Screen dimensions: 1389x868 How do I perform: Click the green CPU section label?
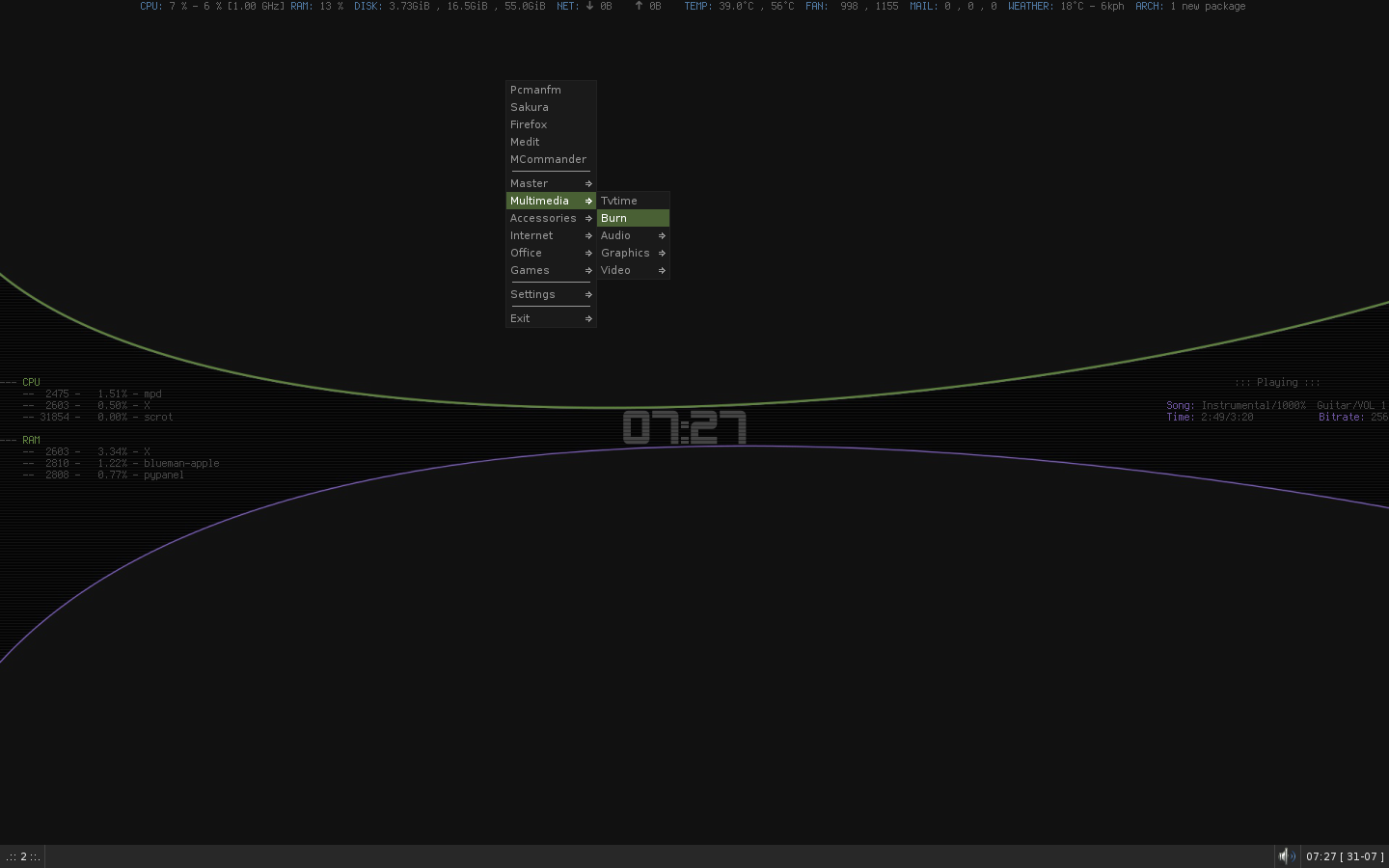[31, 382]
